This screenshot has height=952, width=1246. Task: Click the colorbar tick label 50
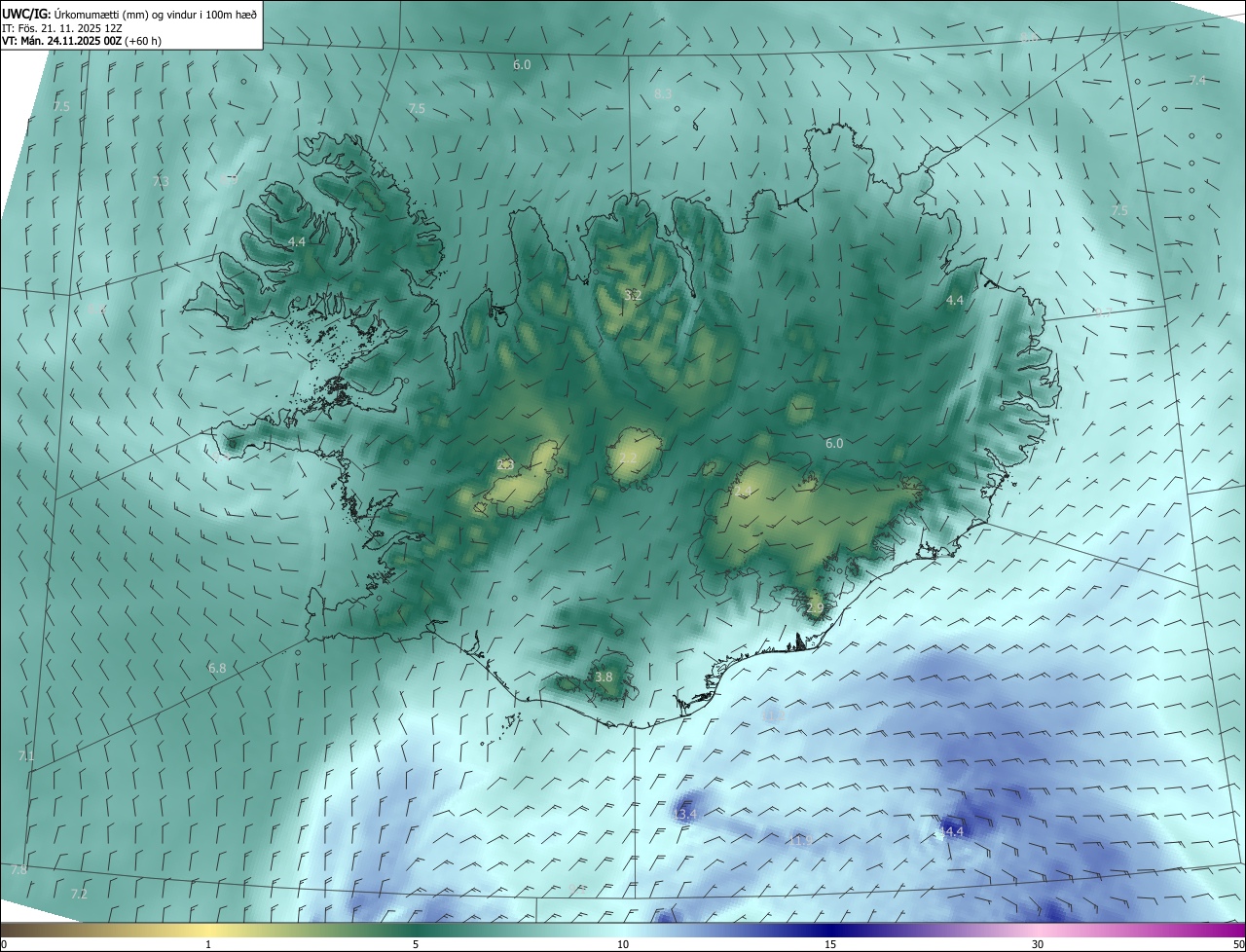pos(1238,944)
